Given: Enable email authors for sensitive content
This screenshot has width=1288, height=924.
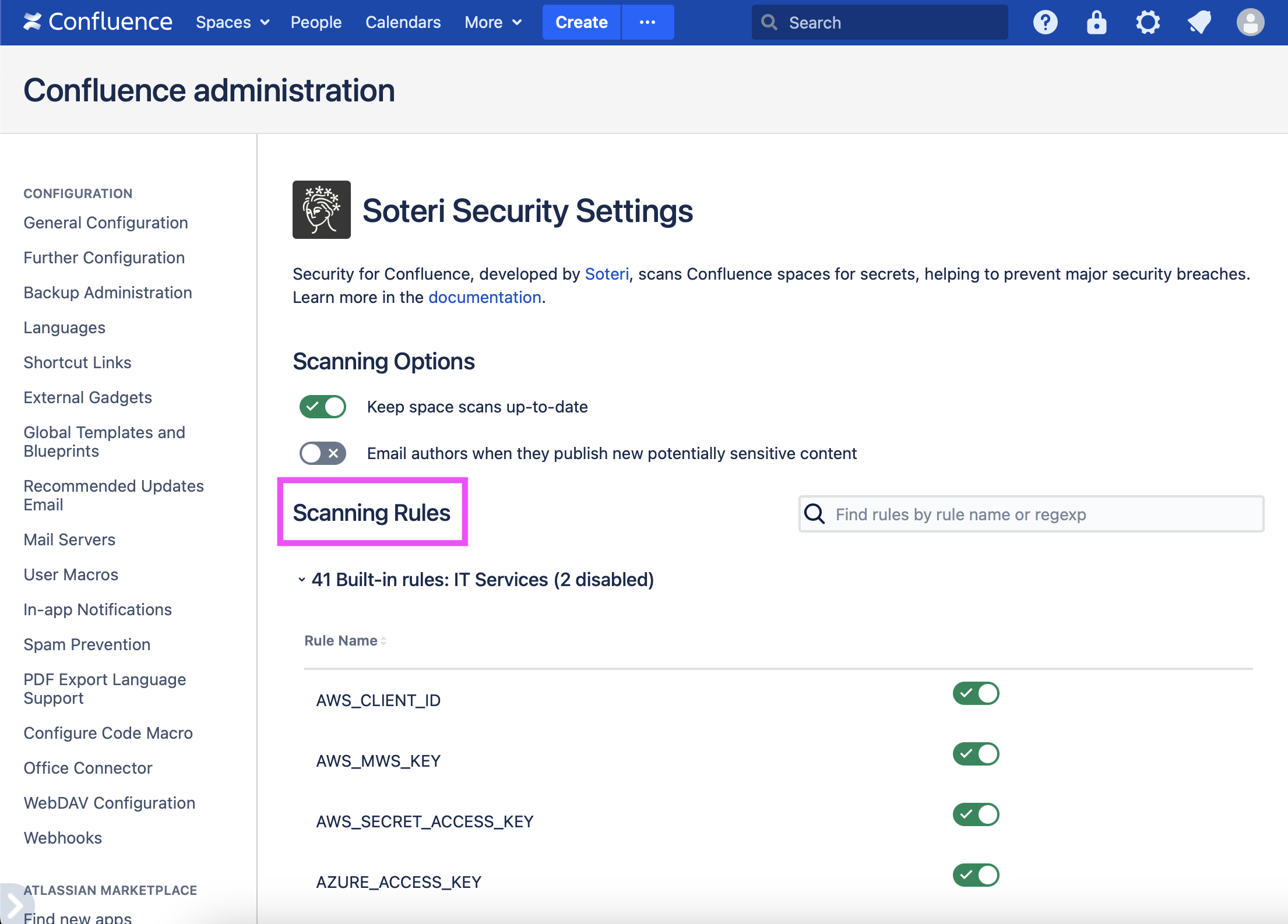Looking at the screenshot, I should click(322, 453).
